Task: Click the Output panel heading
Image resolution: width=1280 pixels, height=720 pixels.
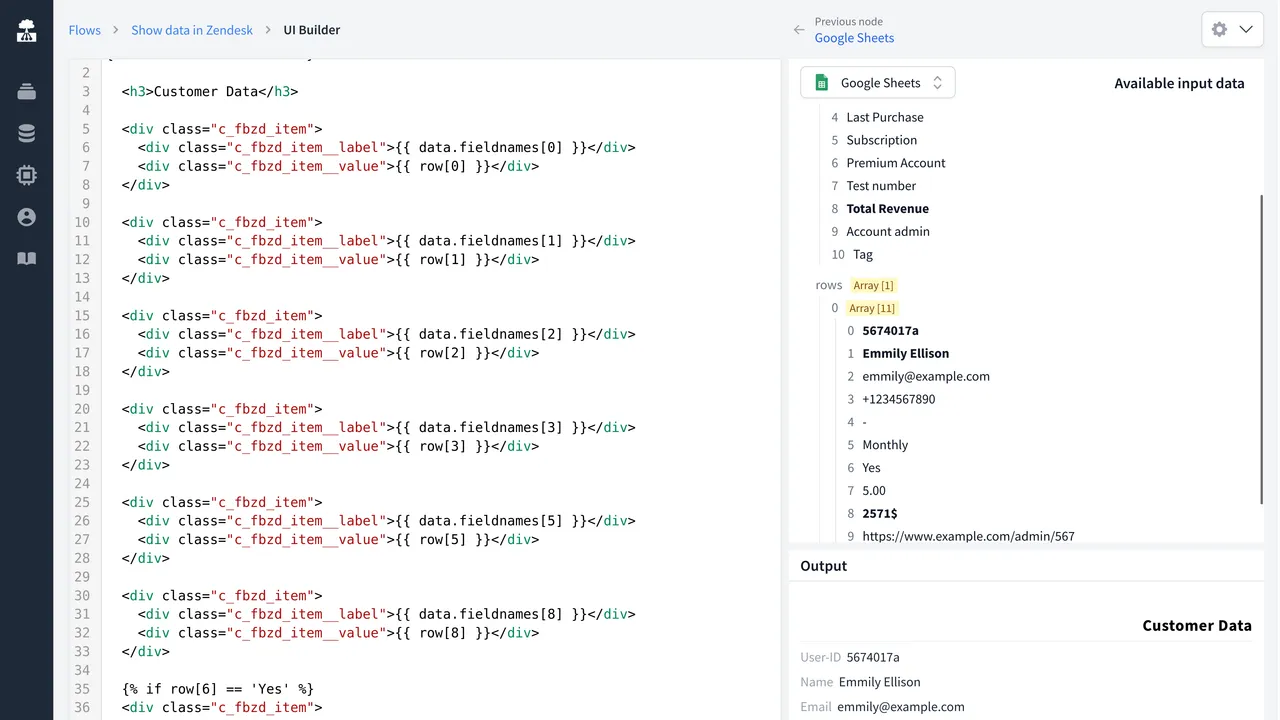Action: coord(823,566)
